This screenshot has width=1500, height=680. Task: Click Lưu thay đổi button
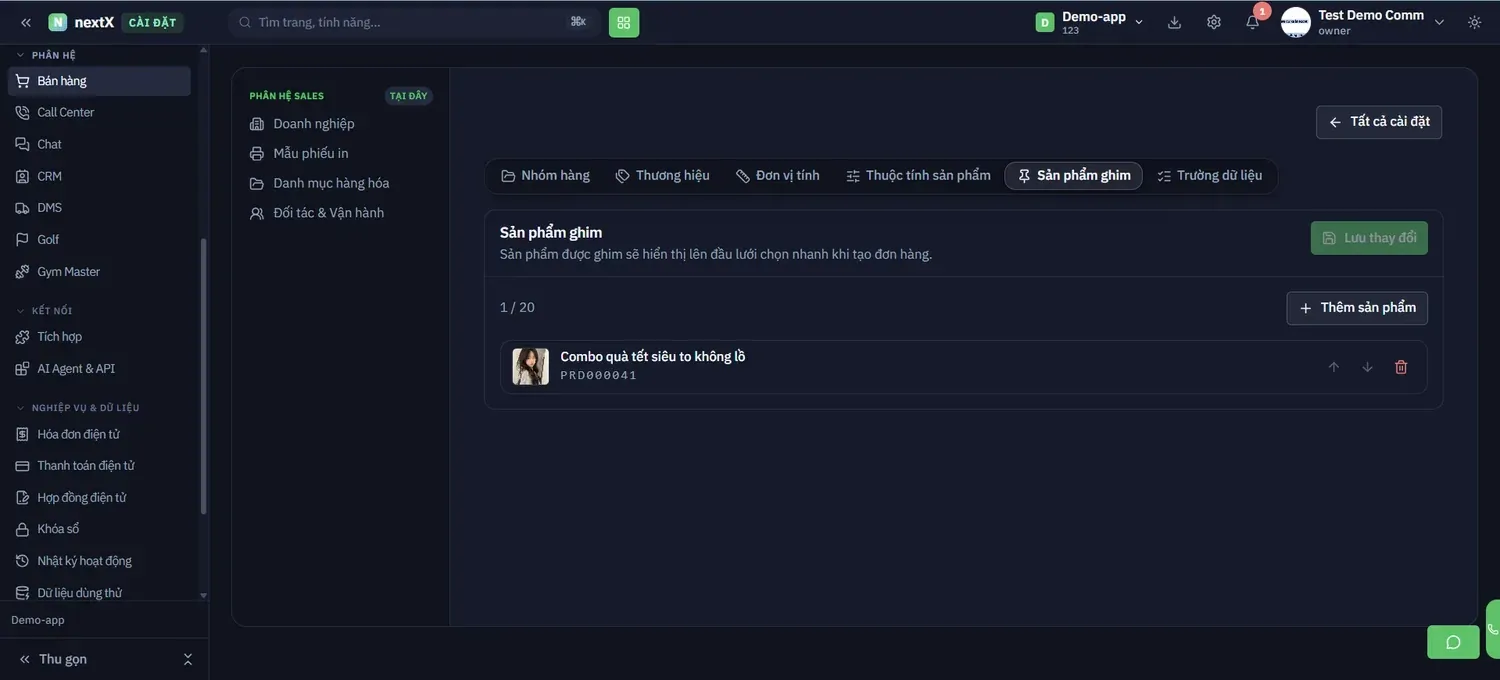tap(1369, 238)
